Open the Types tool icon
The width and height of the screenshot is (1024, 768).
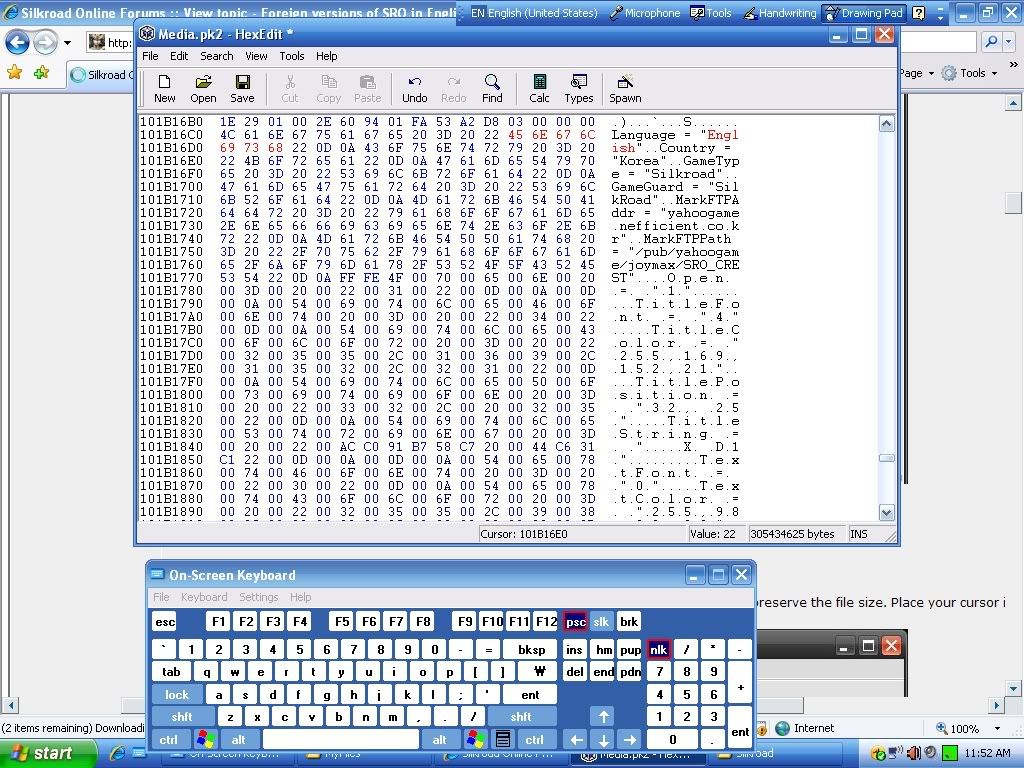point(579,89)
